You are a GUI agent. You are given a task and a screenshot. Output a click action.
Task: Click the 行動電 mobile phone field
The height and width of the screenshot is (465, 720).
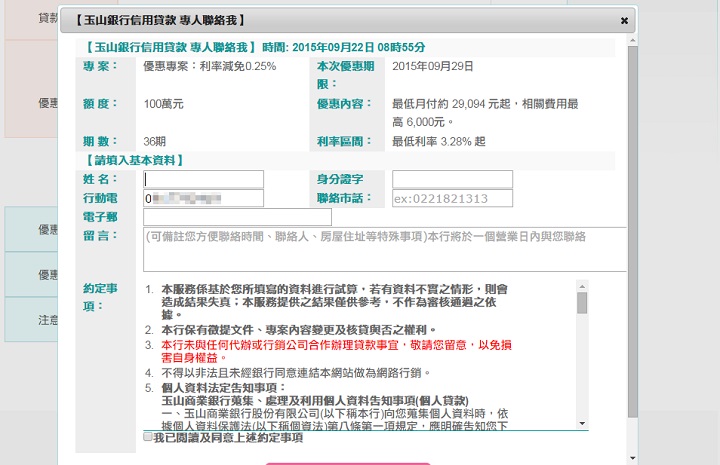pyautogui.click(x=203, y=198)
